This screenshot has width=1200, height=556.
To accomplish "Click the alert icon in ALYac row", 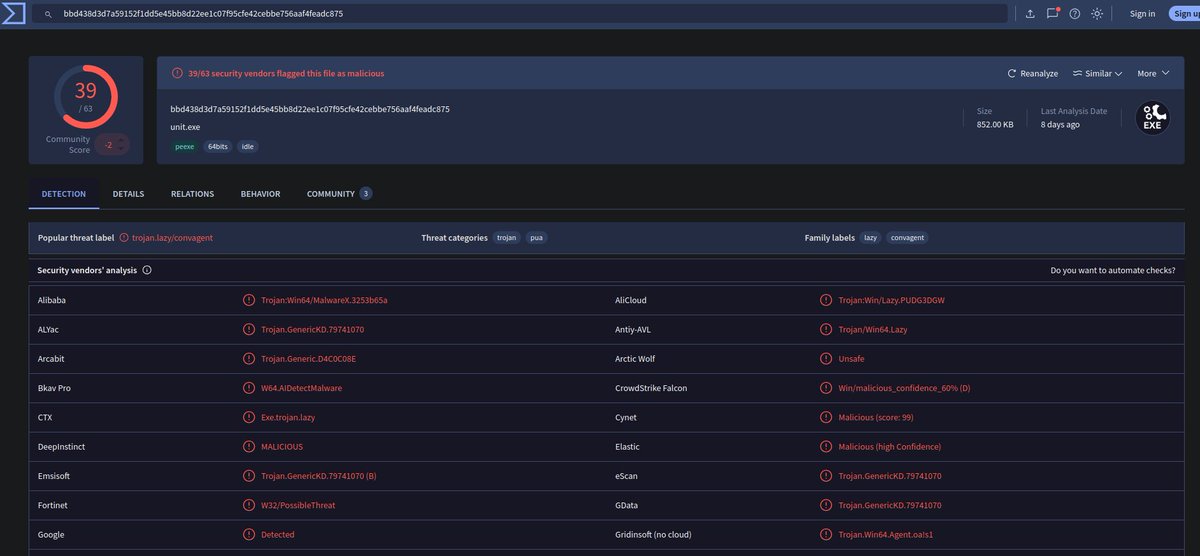I will click(x=249, y=329).
